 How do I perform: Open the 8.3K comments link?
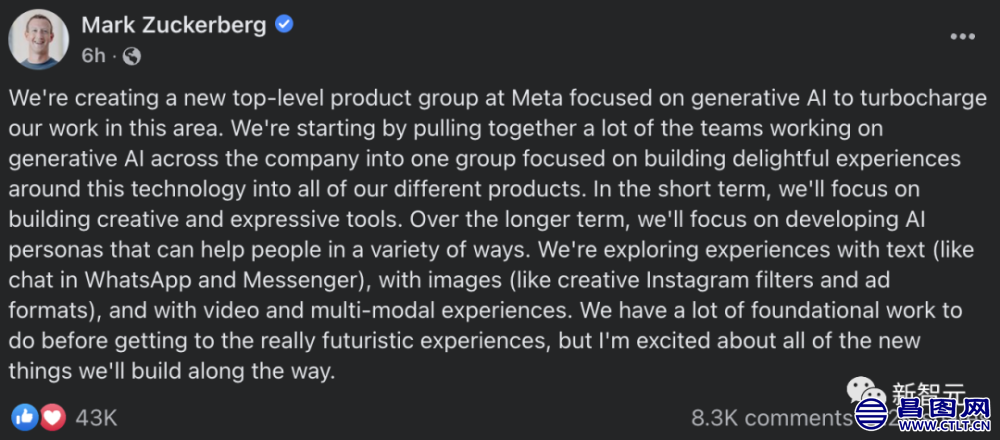[772, 418]
